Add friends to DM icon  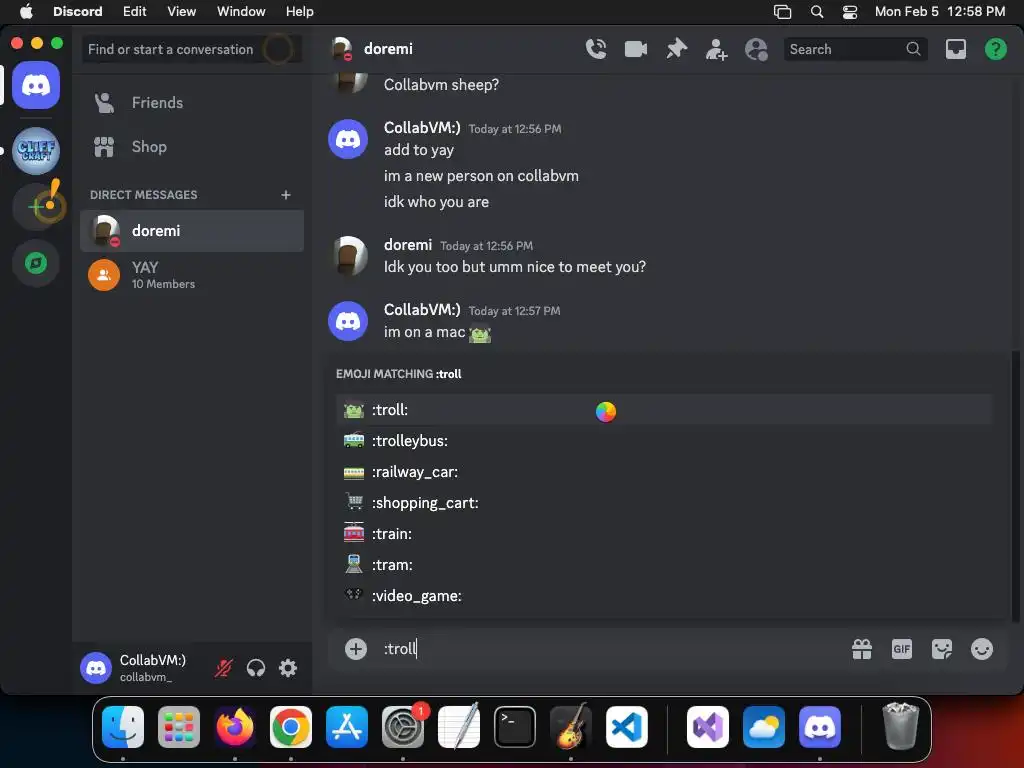click(716, 49)
